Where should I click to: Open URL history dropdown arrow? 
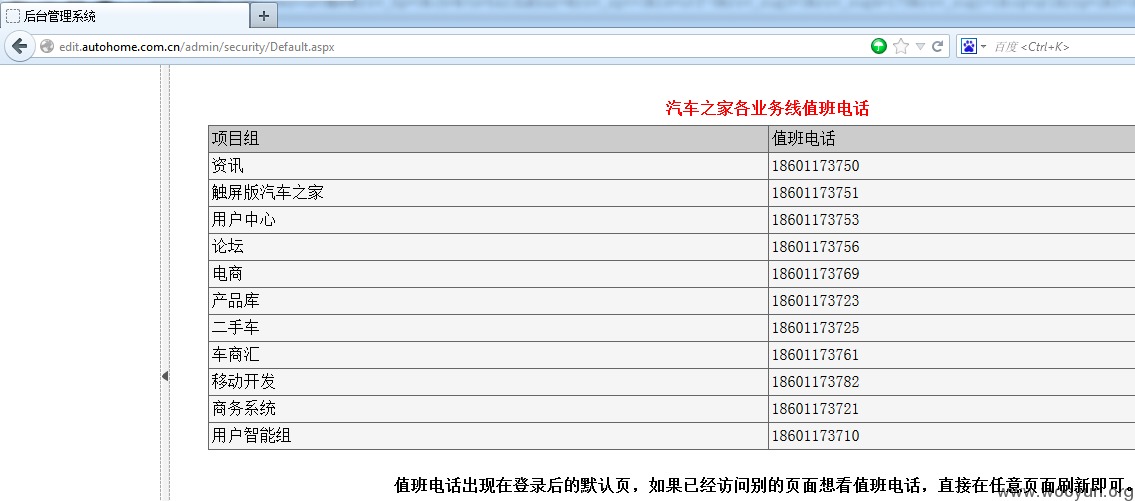(920, 47)
